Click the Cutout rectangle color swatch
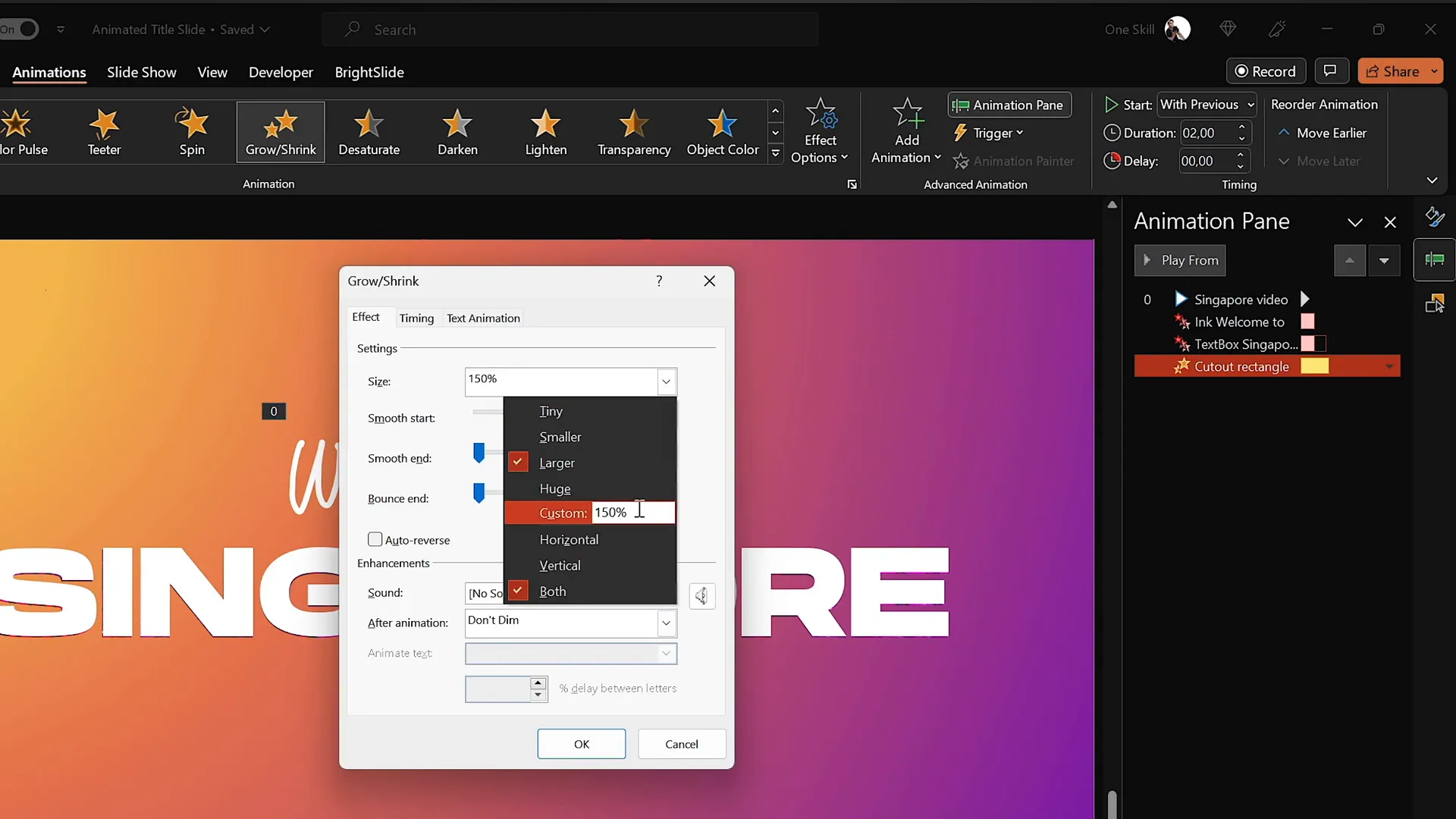 [x=1316, y=366]
